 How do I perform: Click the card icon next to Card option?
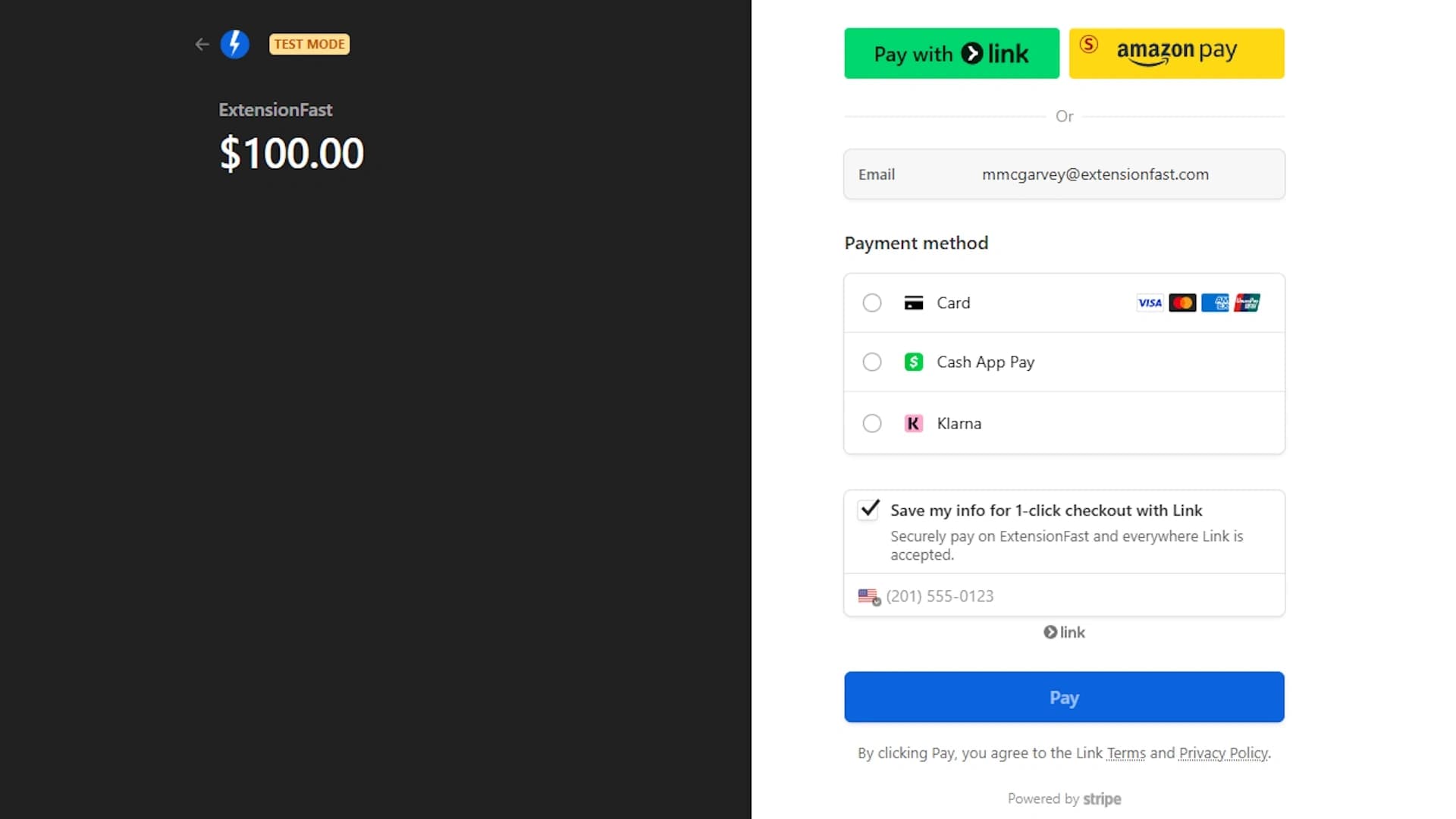pos(913,302)
